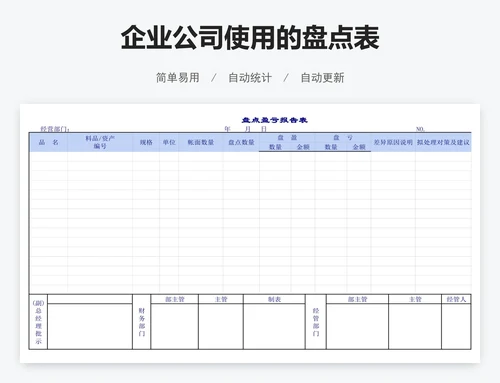This screenshot has height=383, width=500.
Task: Click the 盘点盘亏报告表 sheet title
Action: [274, 120]
